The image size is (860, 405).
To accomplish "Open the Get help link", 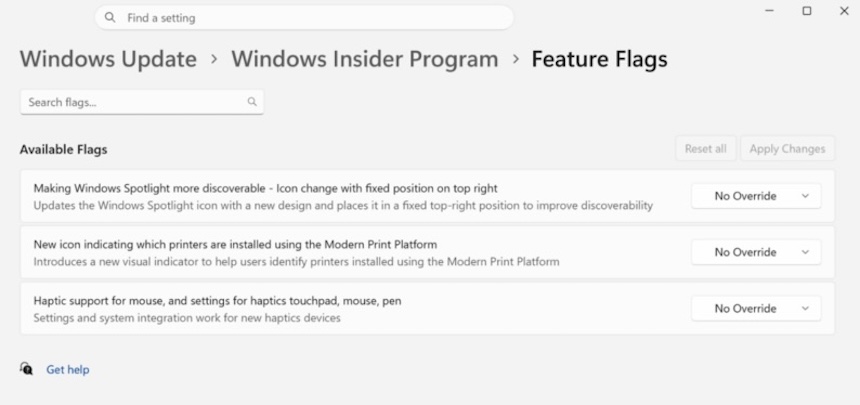I will pos(68,370).
